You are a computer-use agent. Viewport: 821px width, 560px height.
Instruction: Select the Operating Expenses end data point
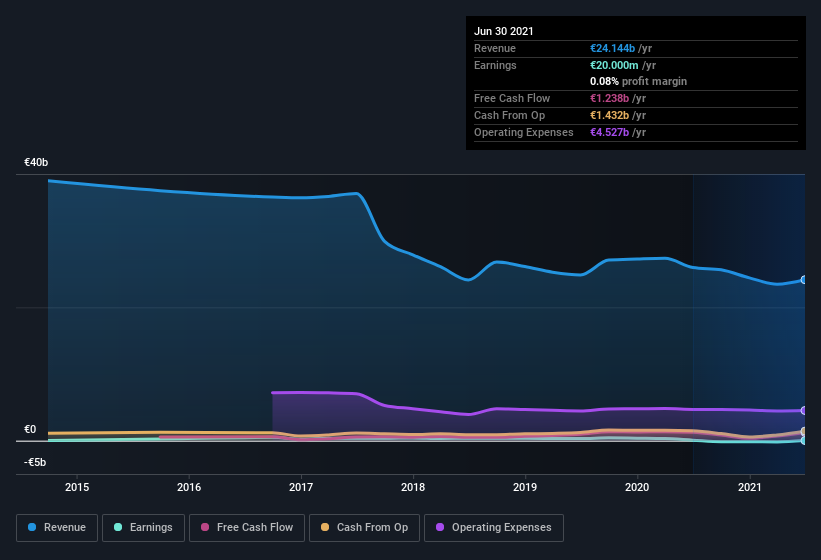[804, 410]
